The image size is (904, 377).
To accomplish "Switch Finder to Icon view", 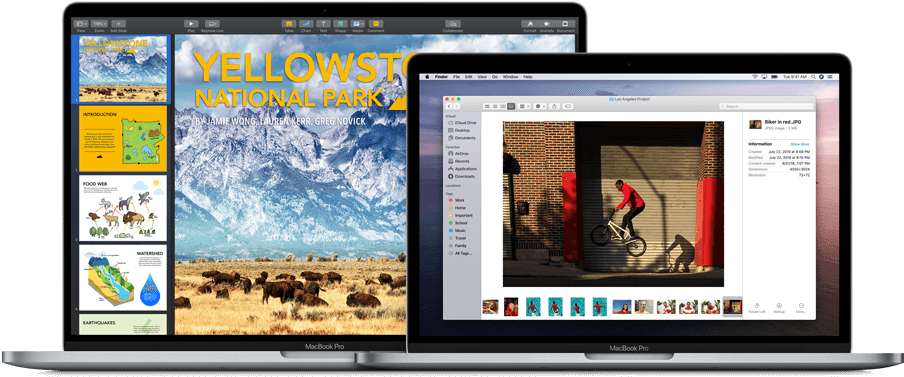I will 488,106.
